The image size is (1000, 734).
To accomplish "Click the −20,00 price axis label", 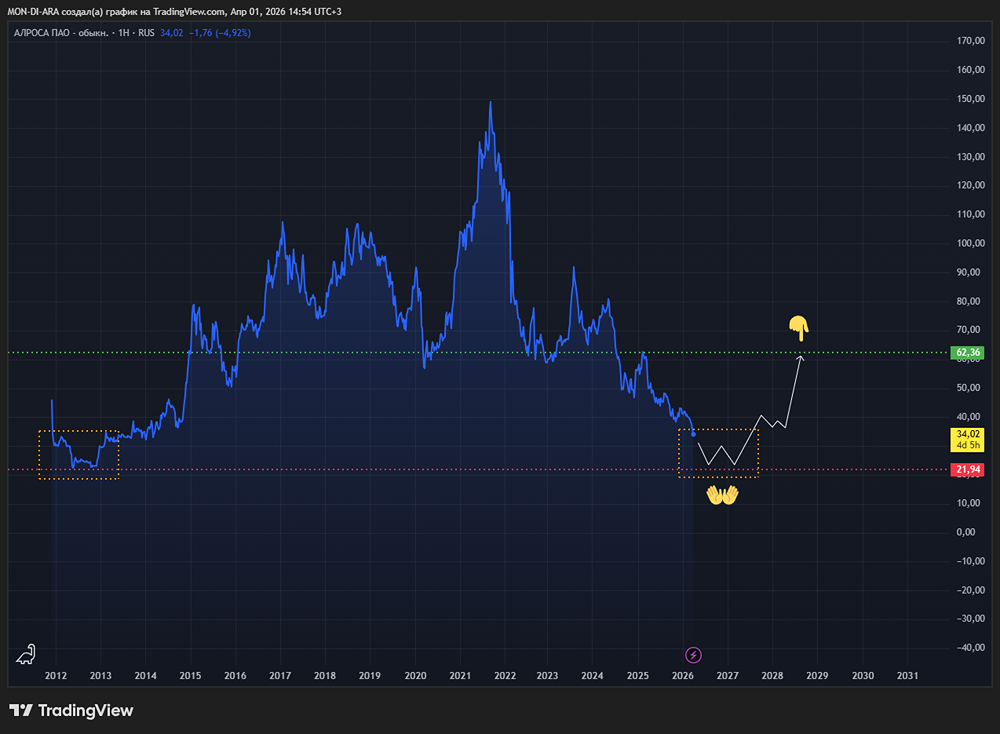I will [971, 591].
